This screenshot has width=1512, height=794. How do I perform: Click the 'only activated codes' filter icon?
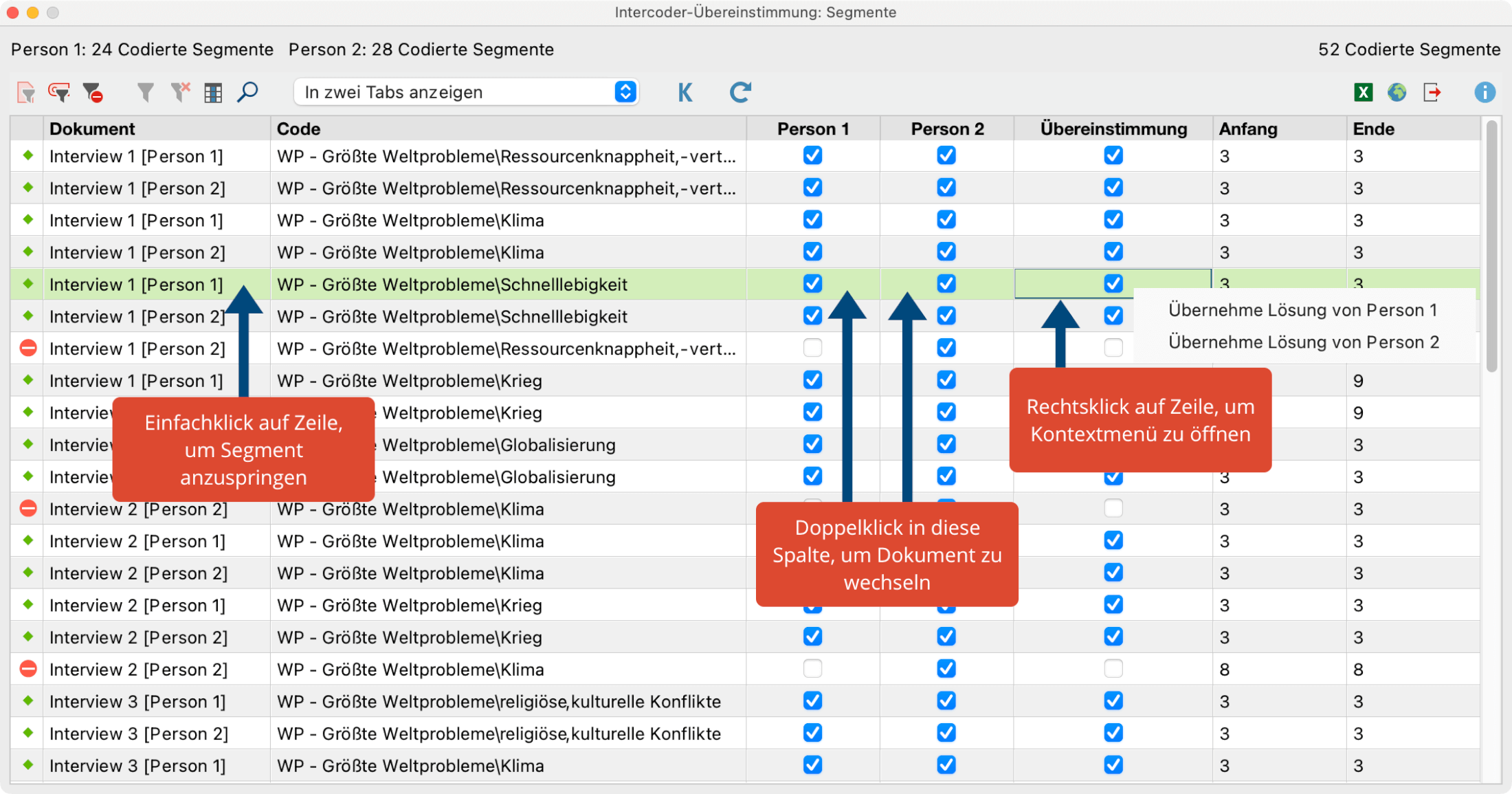pyautogui.click(x=59, y=92)
